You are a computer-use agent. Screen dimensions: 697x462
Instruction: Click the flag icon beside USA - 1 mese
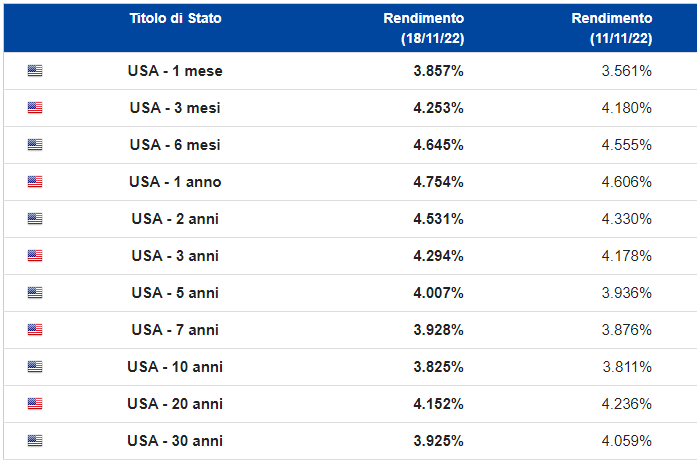coord(35,71)
